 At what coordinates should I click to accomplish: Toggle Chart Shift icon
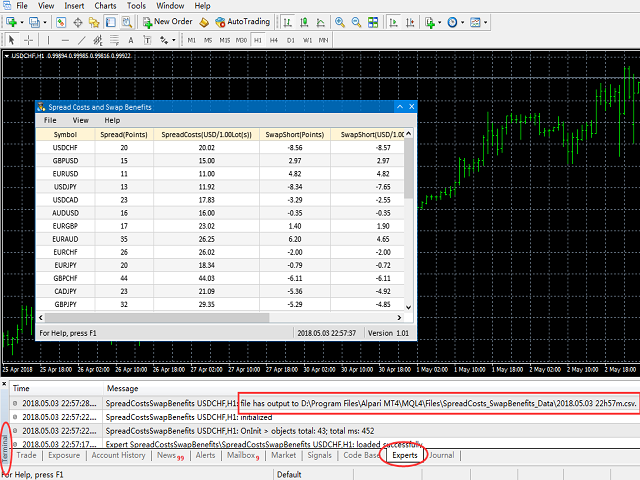[410, 22]
